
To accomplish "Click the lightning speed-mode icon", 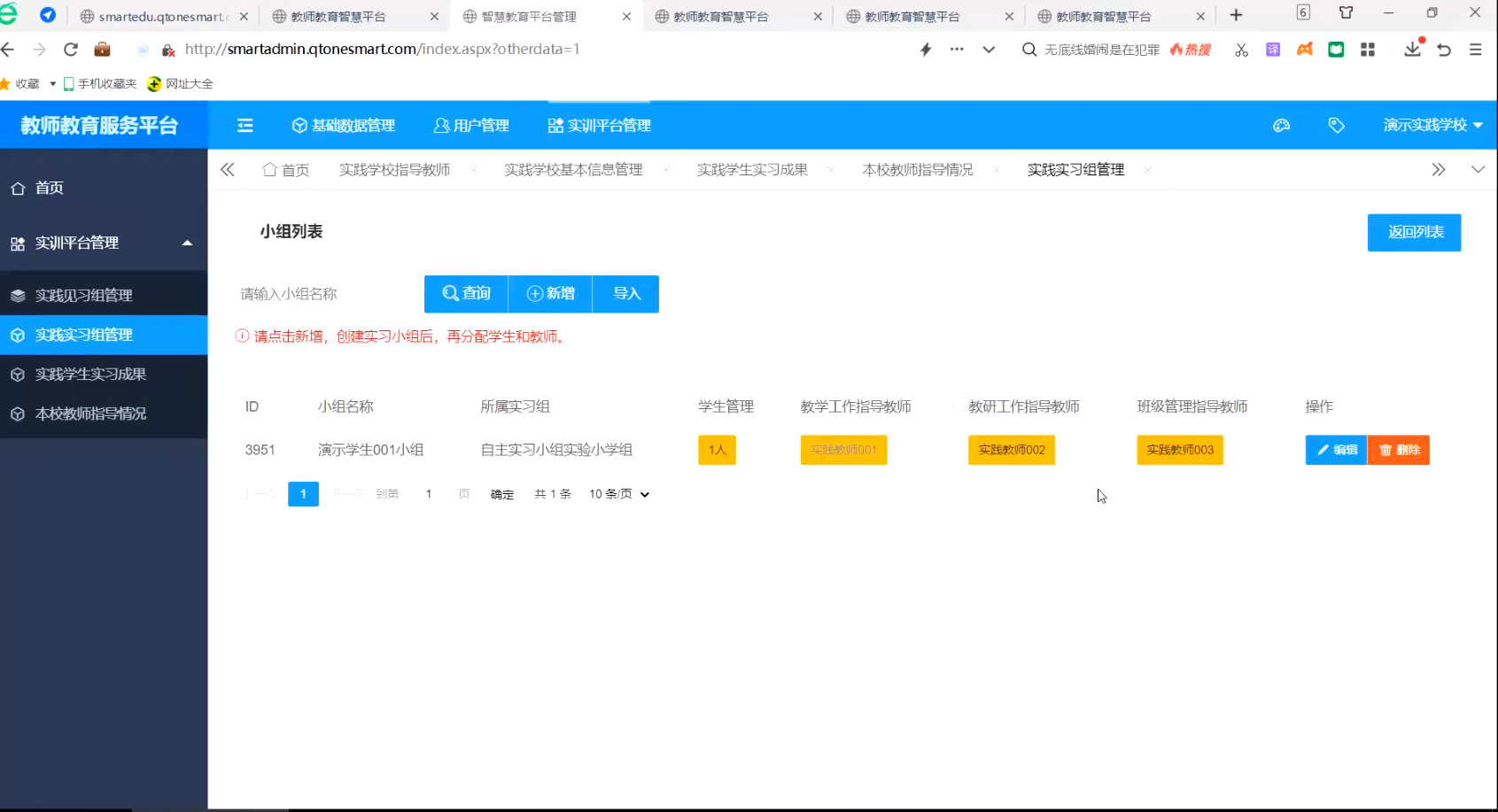I will pyautogui.click(x=926, y=50).
